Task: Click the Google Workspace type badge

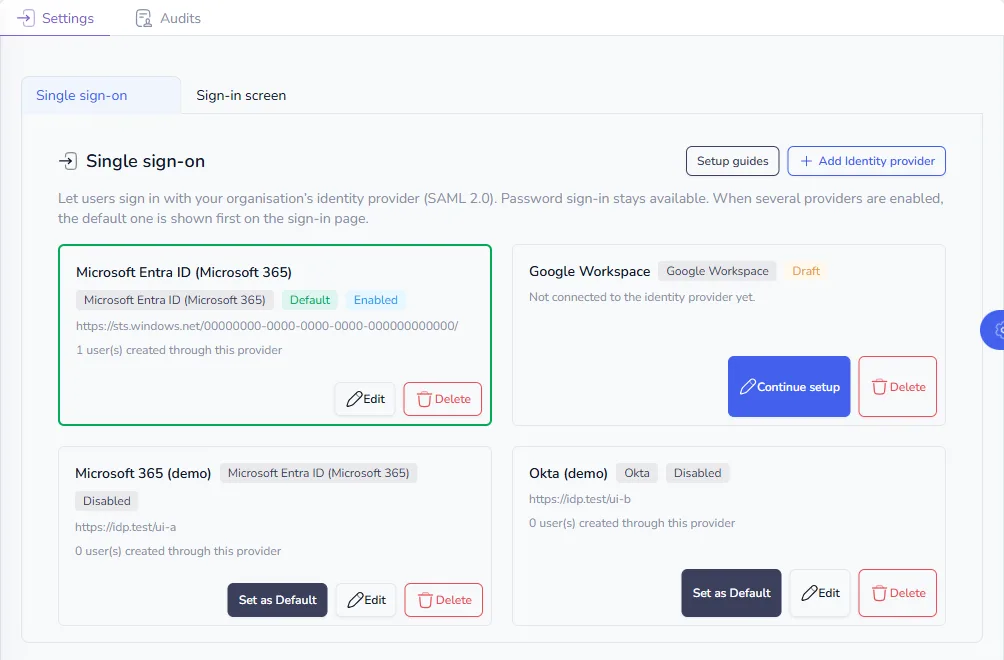Action: pos(717,271)
